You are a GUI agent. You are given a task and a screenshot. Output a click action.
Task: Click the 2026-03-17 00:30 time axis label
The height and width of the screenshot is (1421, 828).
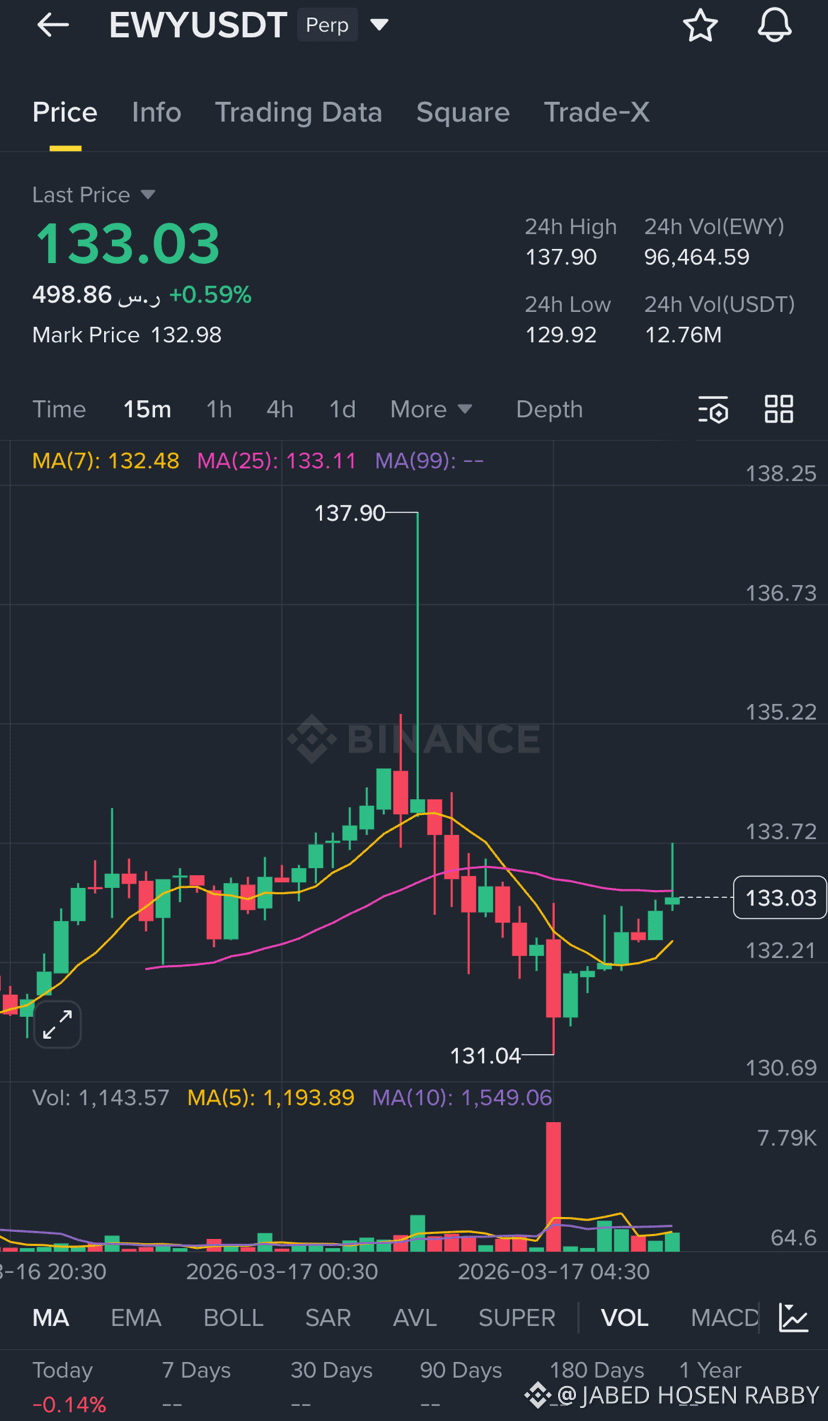[x=282, y=1272]
